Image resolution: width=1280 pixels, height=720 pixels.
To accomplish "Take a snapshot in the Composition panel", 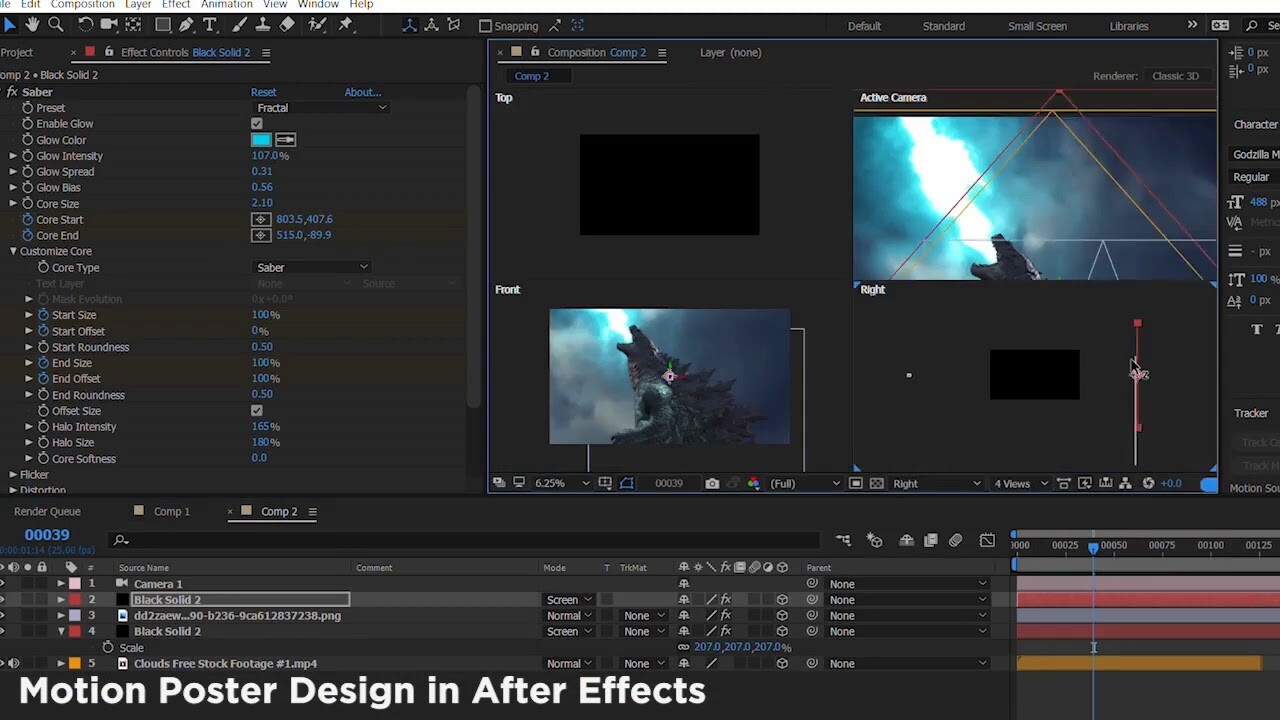I will [x=712, y=483].
